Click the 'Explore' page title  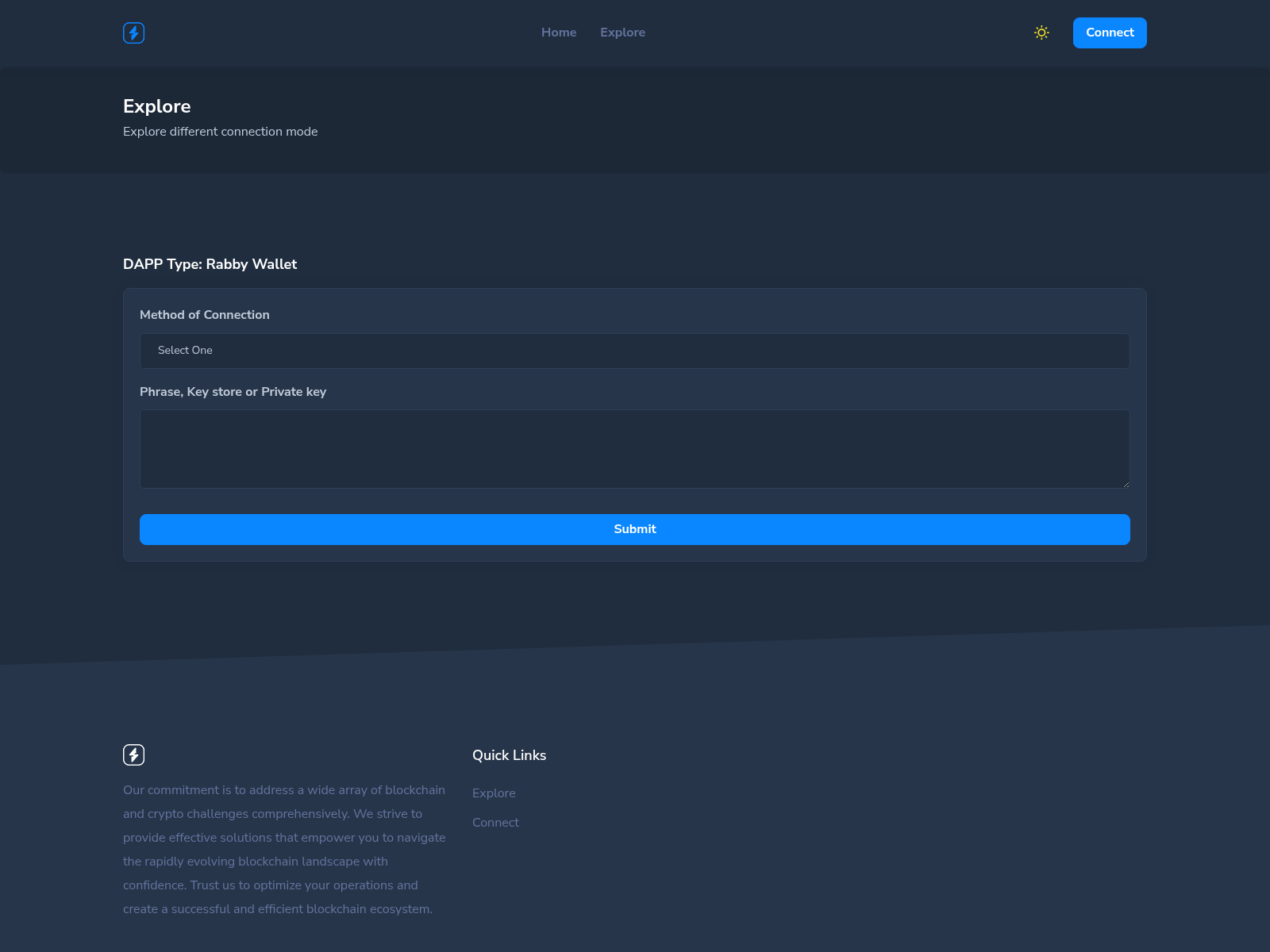[x=156, y=106]
